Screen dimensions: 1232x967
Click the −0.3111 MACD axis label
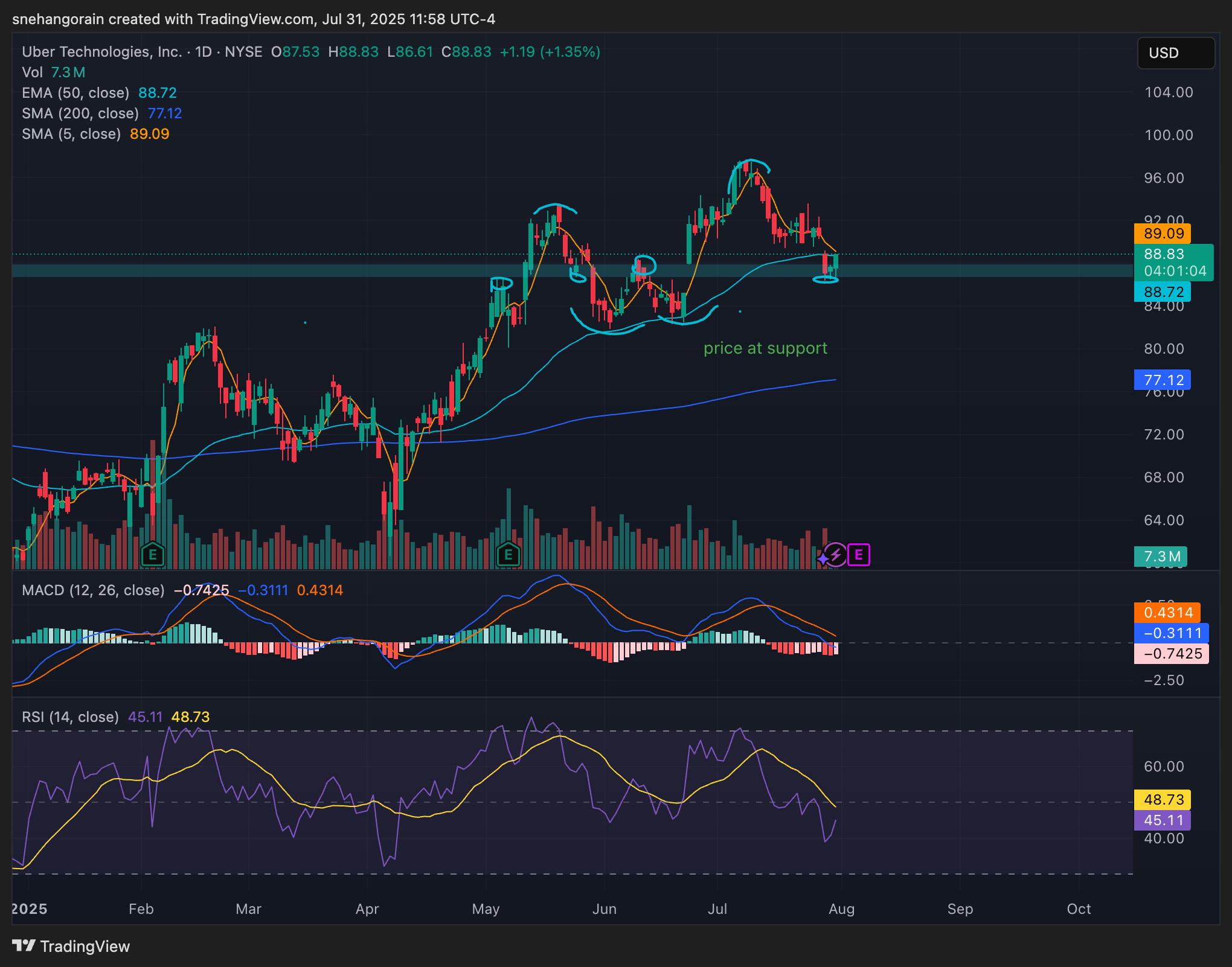pyautogui.click(x=1172, y=633)
